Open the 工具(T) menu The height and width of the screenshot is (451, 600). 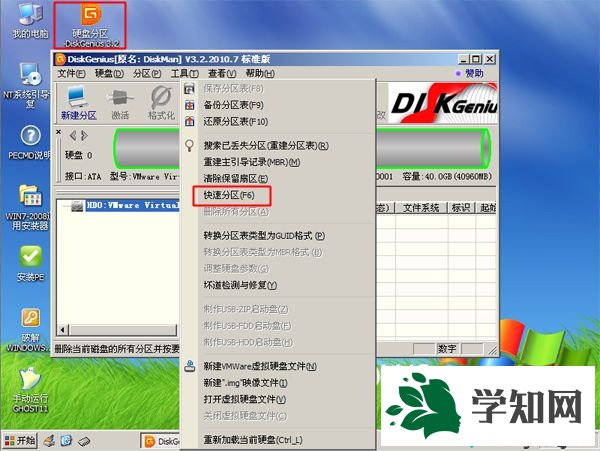(184, 73)
